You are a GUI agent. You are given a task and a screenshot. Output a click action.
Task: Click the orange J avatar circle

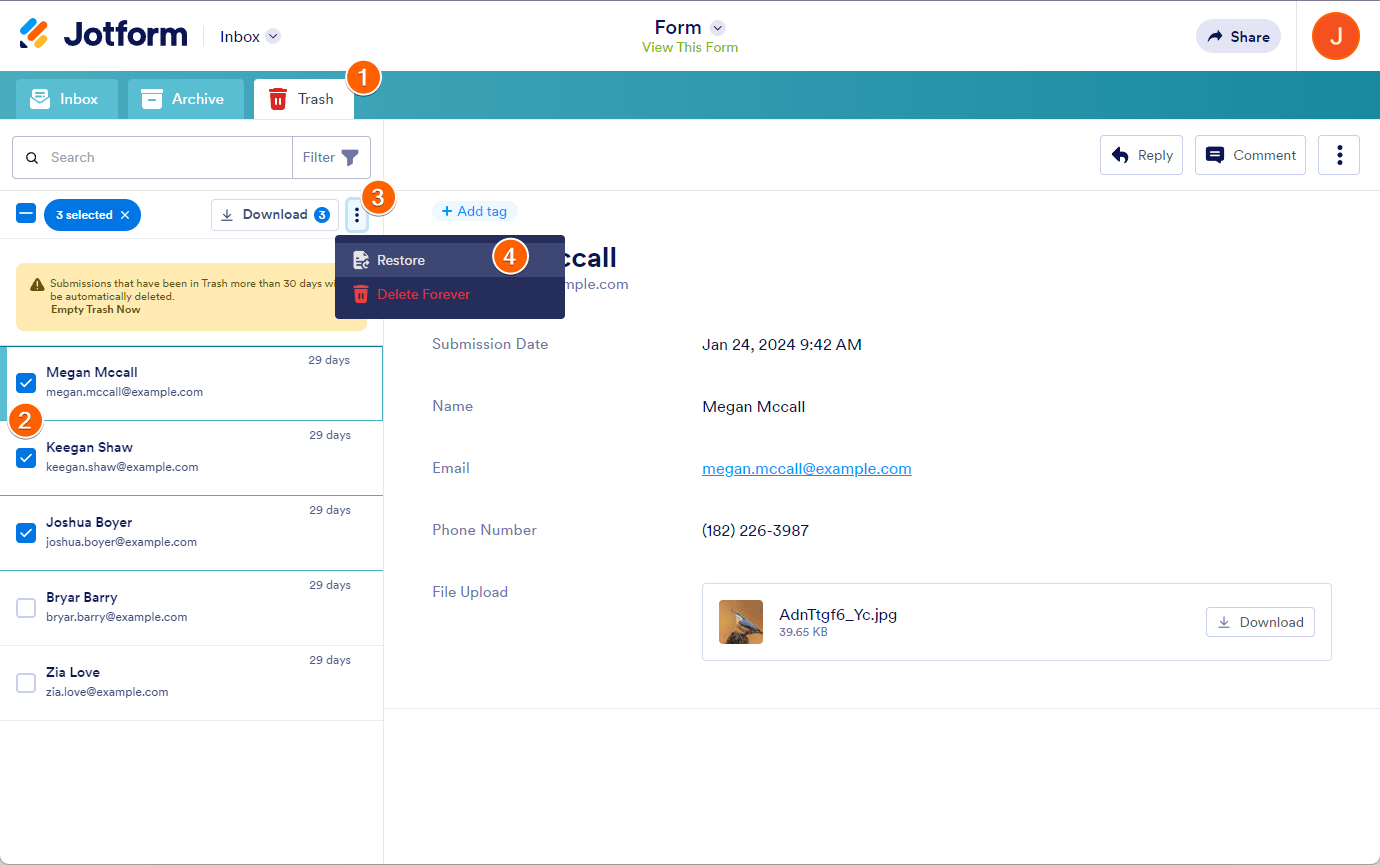point(1335,36)
